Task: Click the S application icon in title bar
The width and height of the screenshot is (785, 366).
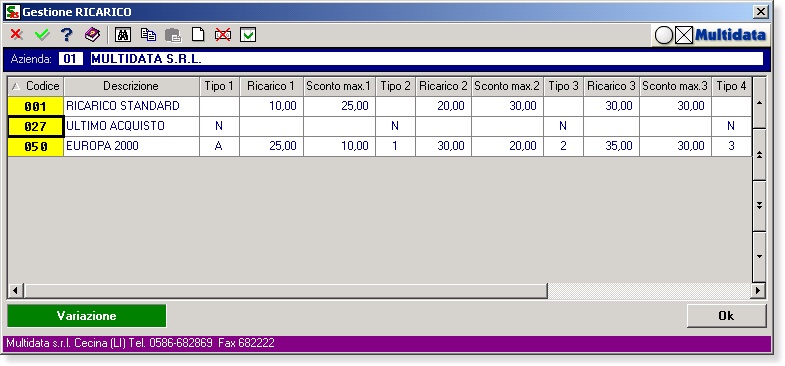Action: click(x=12, y=12)
